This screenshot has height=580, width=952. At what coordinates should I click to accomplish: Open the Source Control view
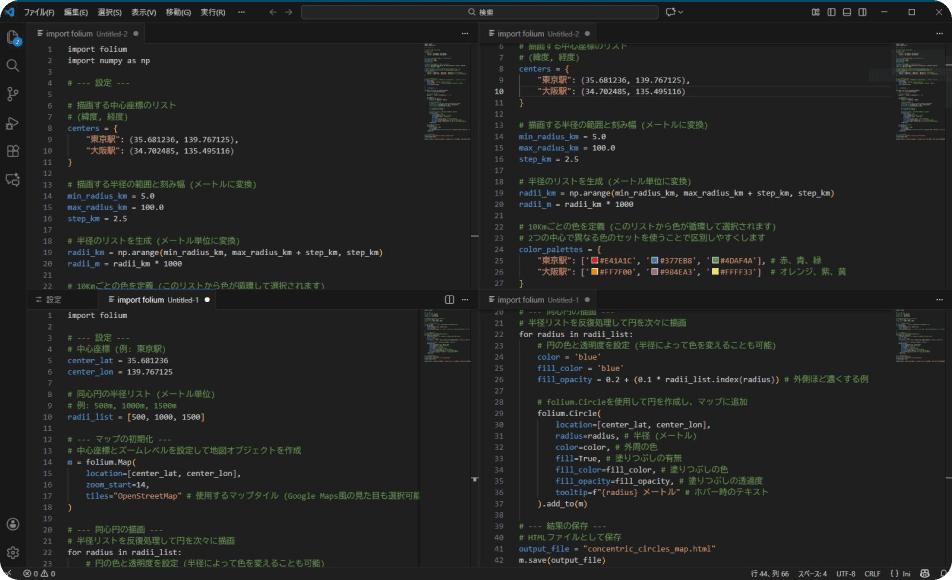coord(13,94)
